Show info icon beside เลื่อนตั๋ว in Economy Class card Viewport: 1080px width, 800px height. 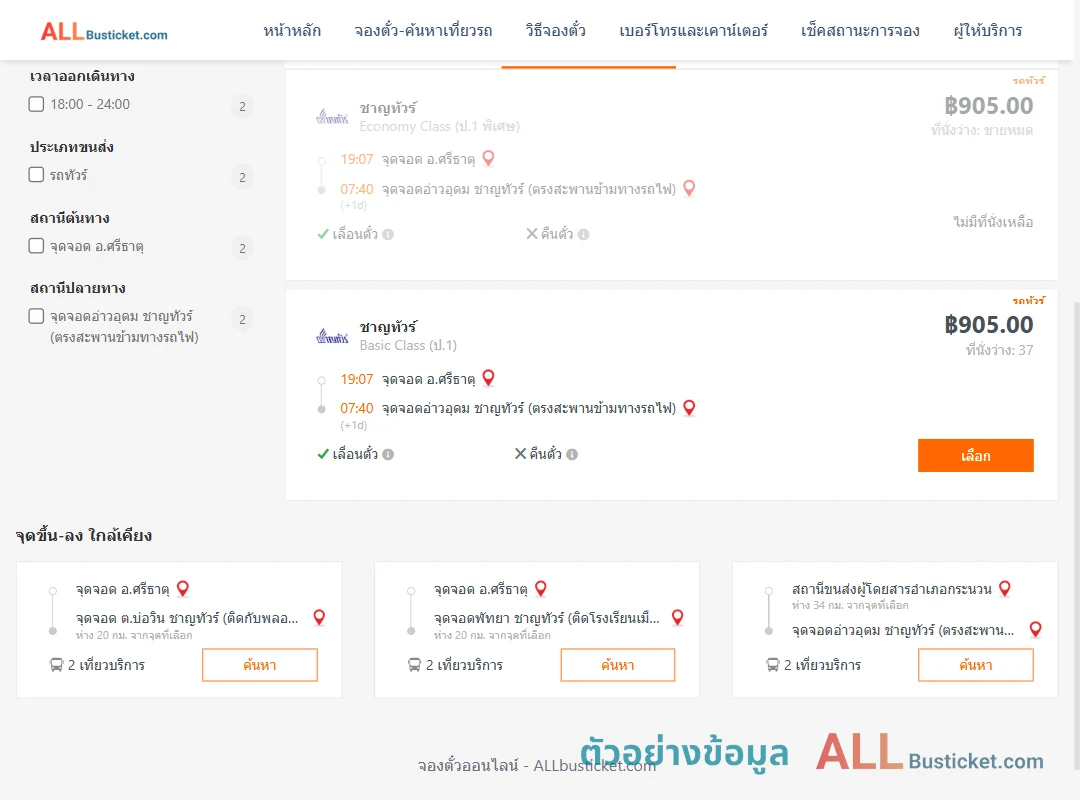coord(388,234)
